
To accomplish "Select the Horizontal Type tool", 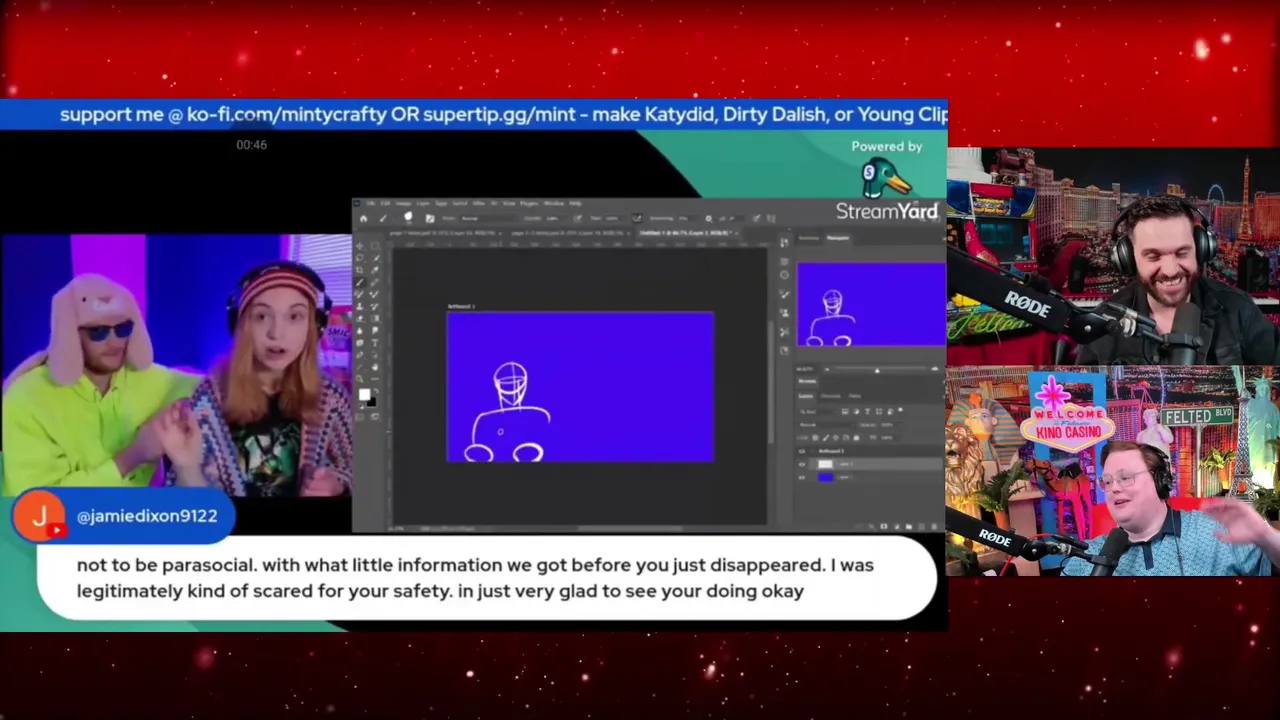I will click(375, 343).
